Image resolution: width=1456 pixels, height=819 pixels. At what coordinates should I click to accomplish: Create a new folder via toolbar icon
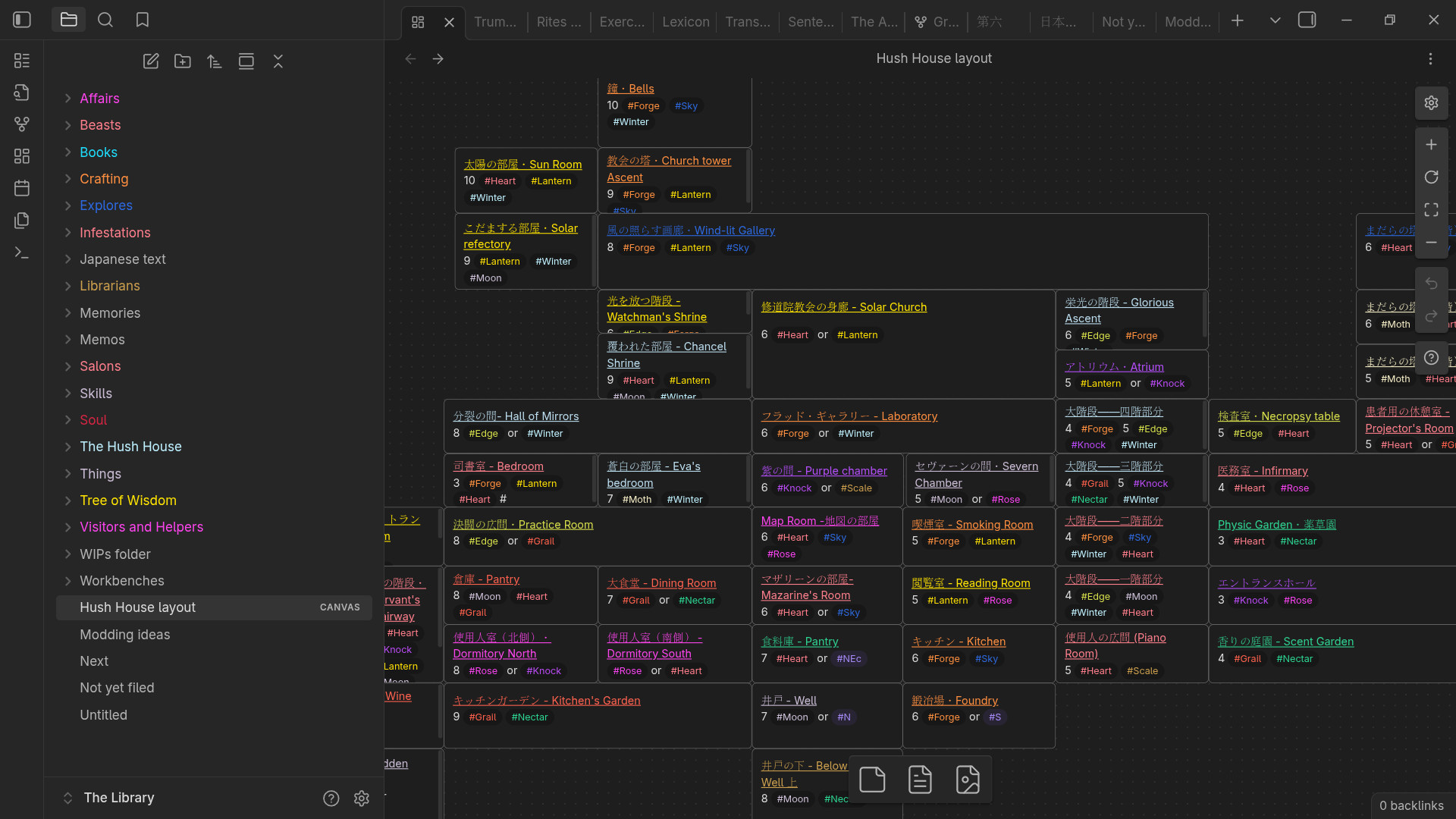[x=183, y=61]
